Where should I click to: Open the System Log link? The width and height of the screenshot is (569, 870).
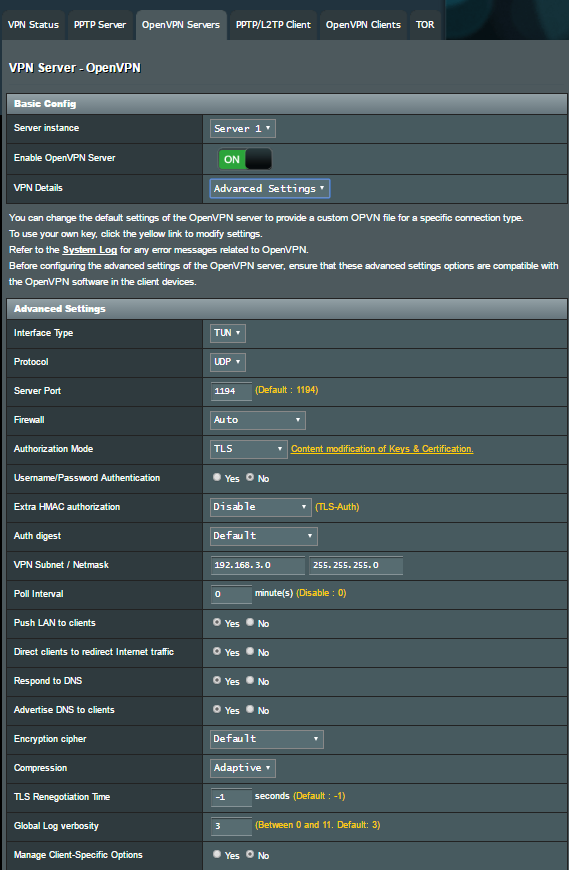pyautogui.click(x=90, y=250)
